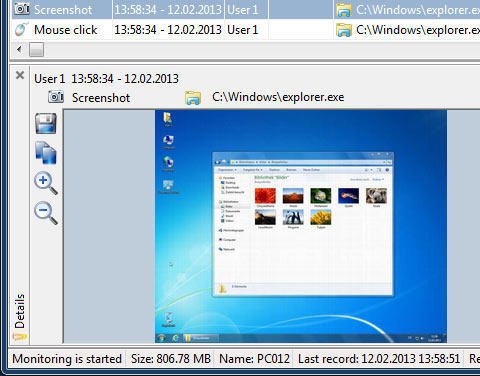This screenshot has height=376, width=480.
Task: Click 'C:\Windows\explorer.exe' path in the details header
Action: coord(278,97)
